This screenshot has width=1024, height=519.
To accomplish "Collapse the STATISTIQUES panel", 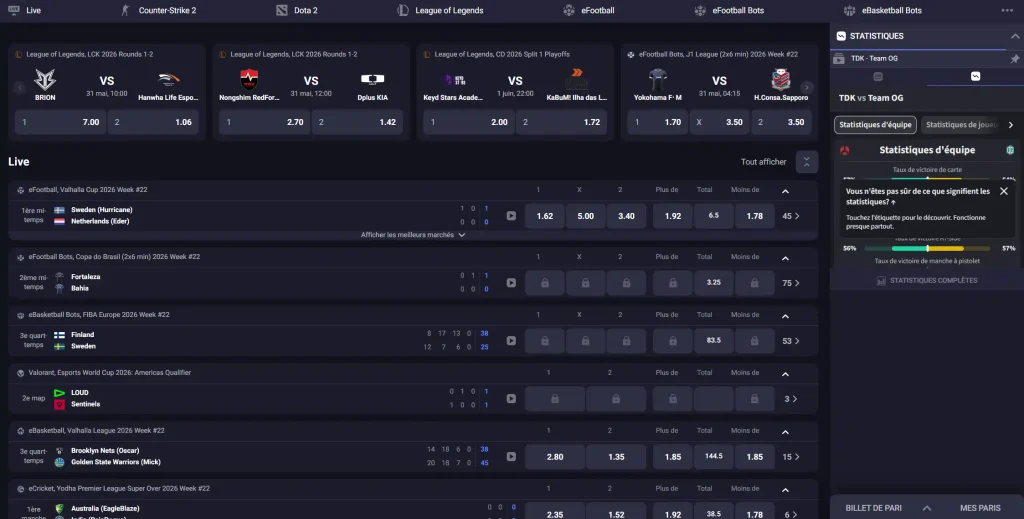I will tap(1014, 36).
